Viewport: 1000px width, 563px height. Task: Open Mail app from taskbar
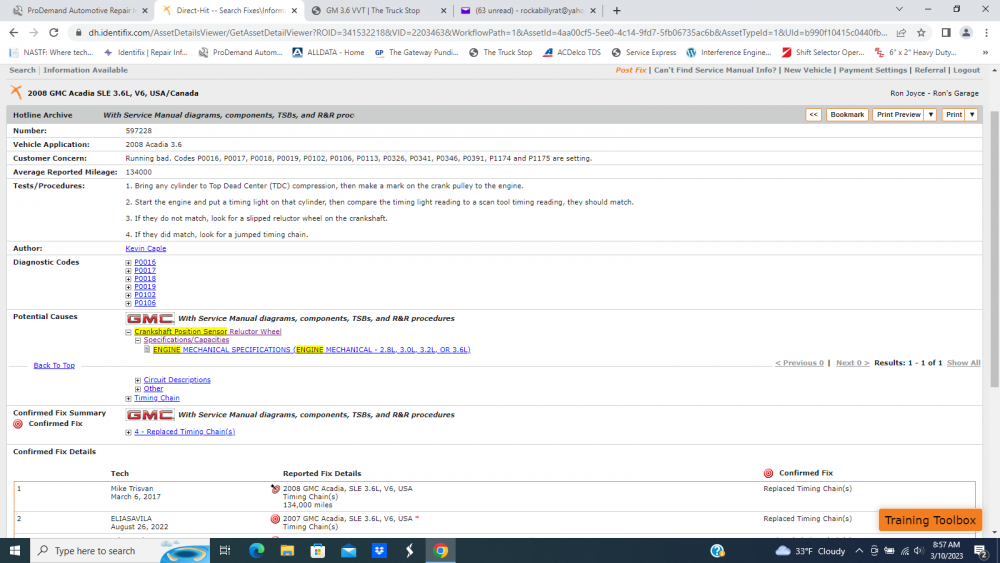coord(348,550)
